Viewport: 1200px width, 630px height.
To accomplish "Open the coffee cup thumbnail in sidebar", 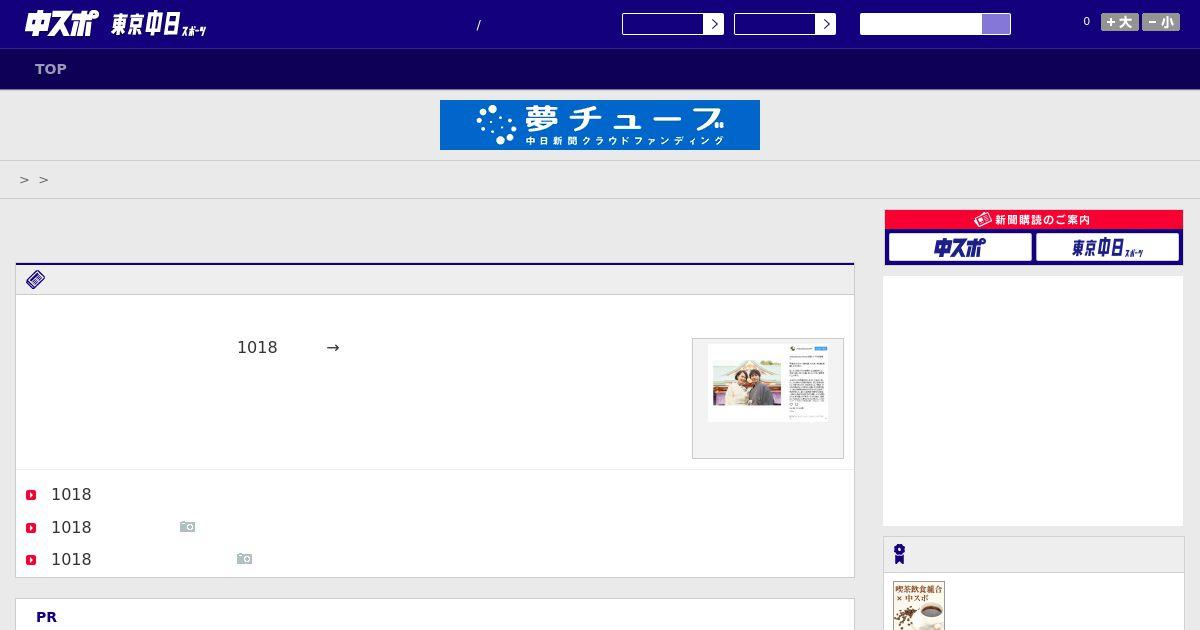I will click(919, 606).
